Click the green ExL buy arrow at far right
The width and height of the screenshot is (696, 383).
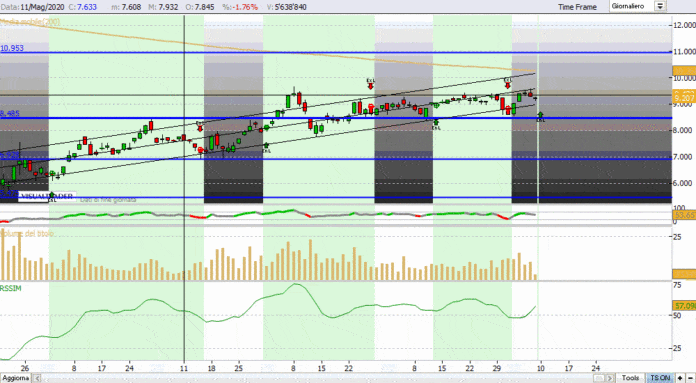540,117
